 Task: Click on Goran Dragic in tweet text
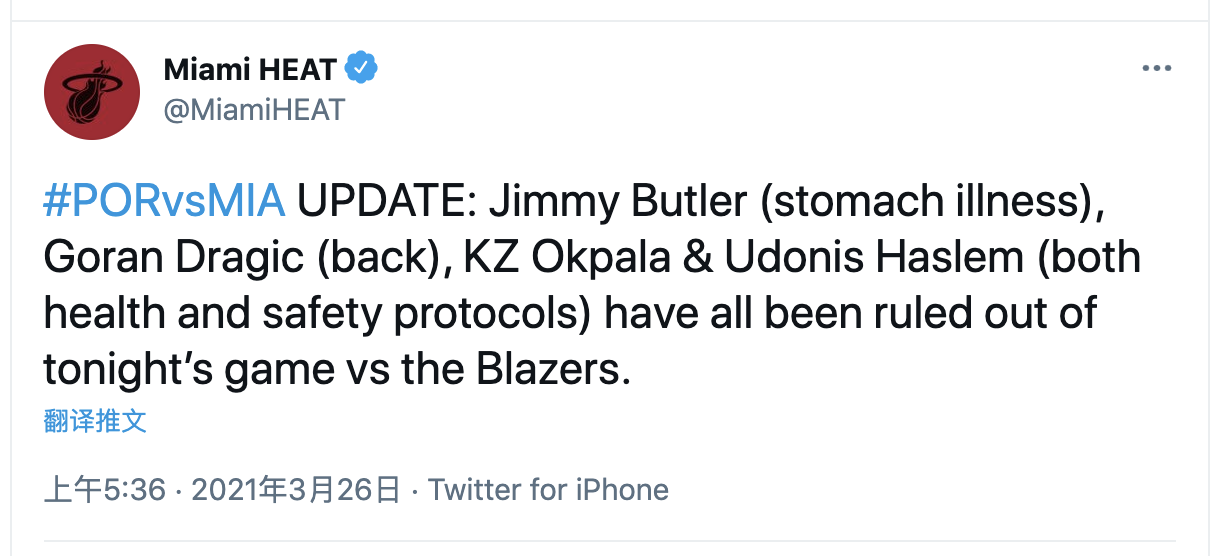coord(173,258)
